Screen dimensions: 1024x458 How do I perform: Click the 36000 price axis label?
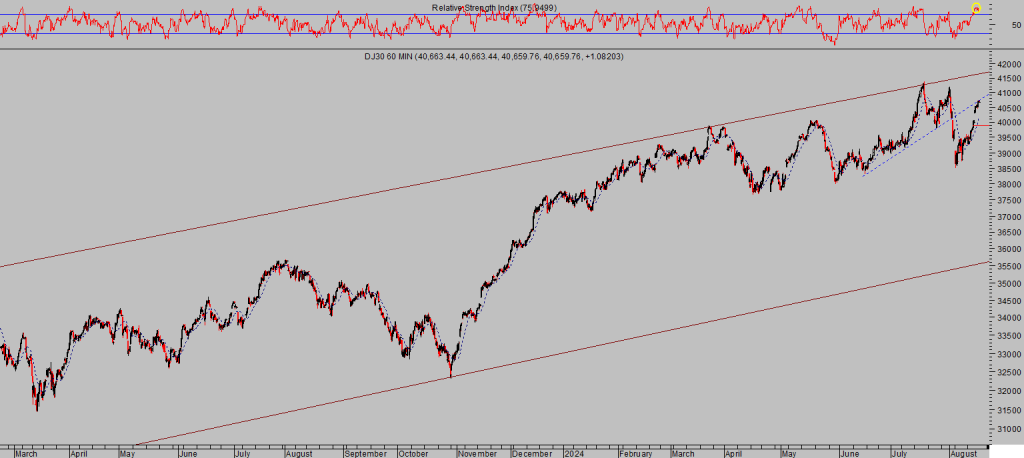[1008, 249]
